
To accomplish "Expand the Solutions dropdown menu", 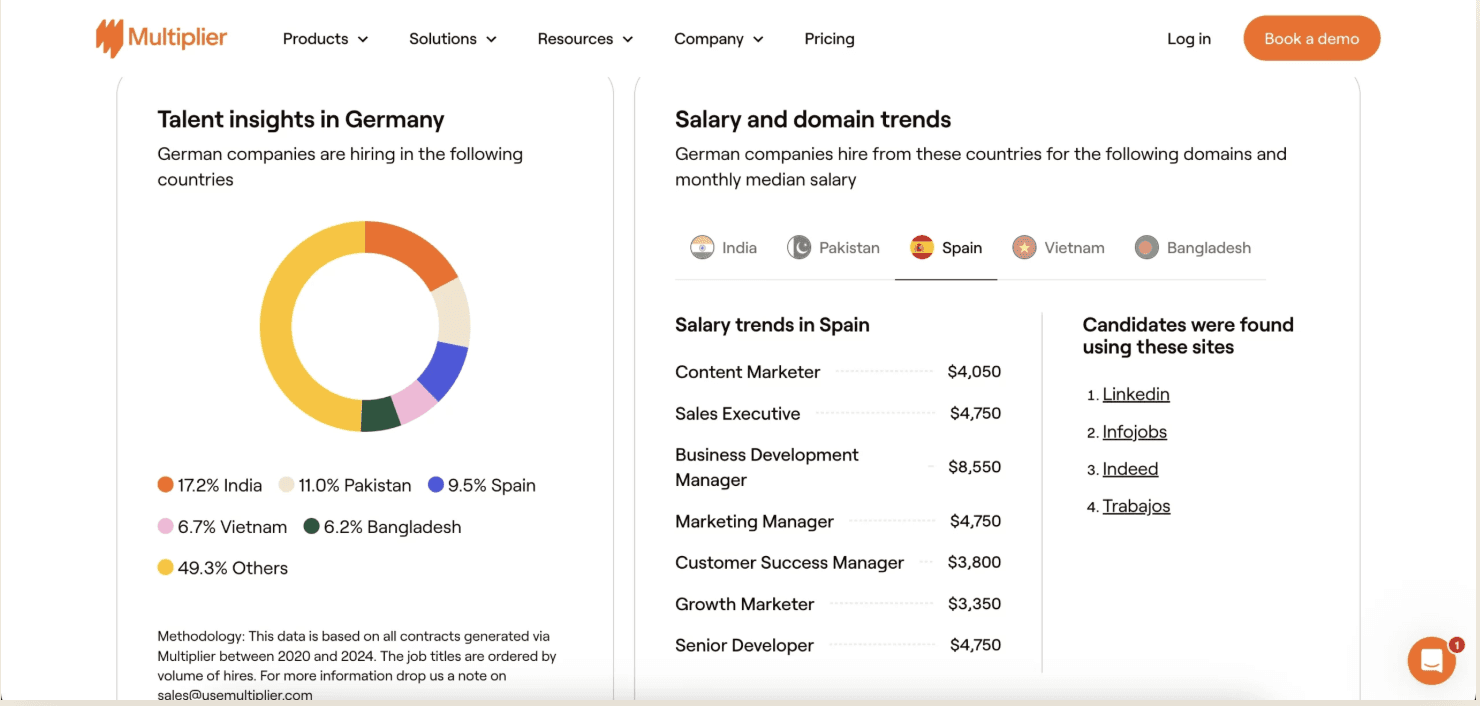I will pyautogui.click(x=453, y=39).
